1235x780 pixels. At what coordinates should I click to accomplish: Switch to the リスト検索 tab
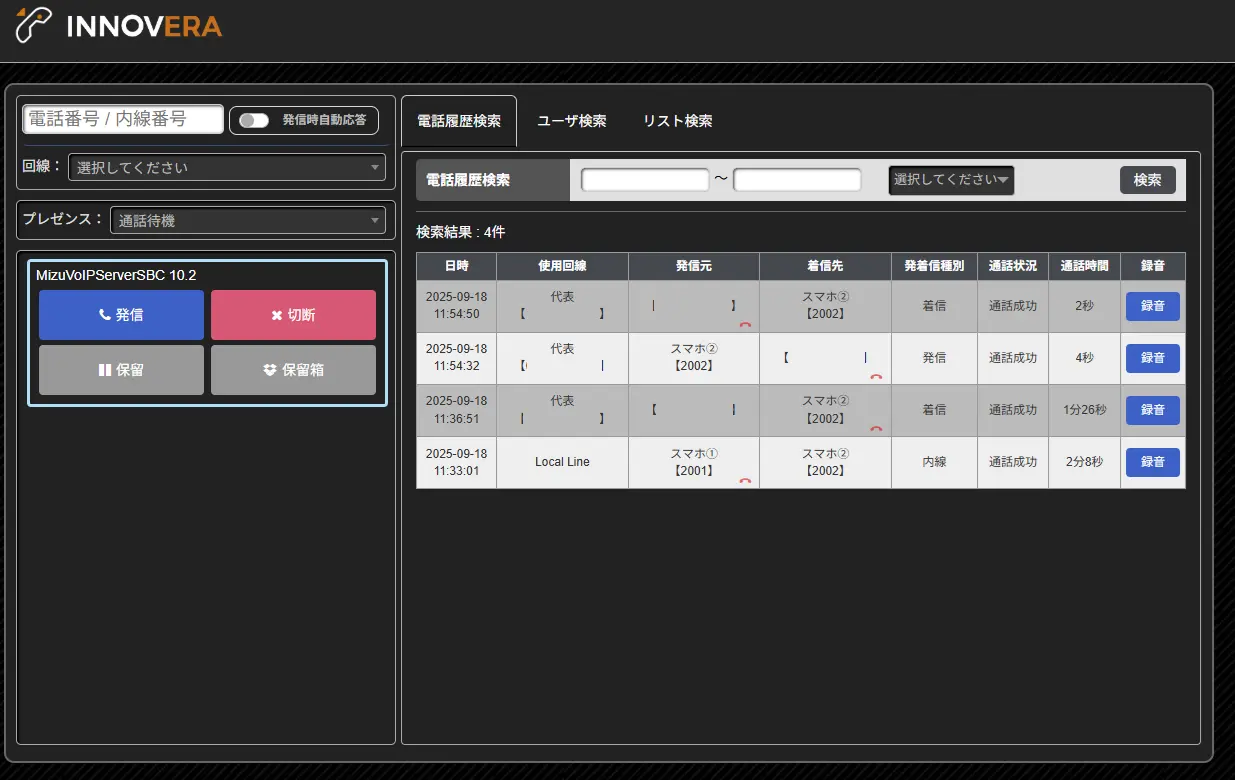click(x=677, y=121)
